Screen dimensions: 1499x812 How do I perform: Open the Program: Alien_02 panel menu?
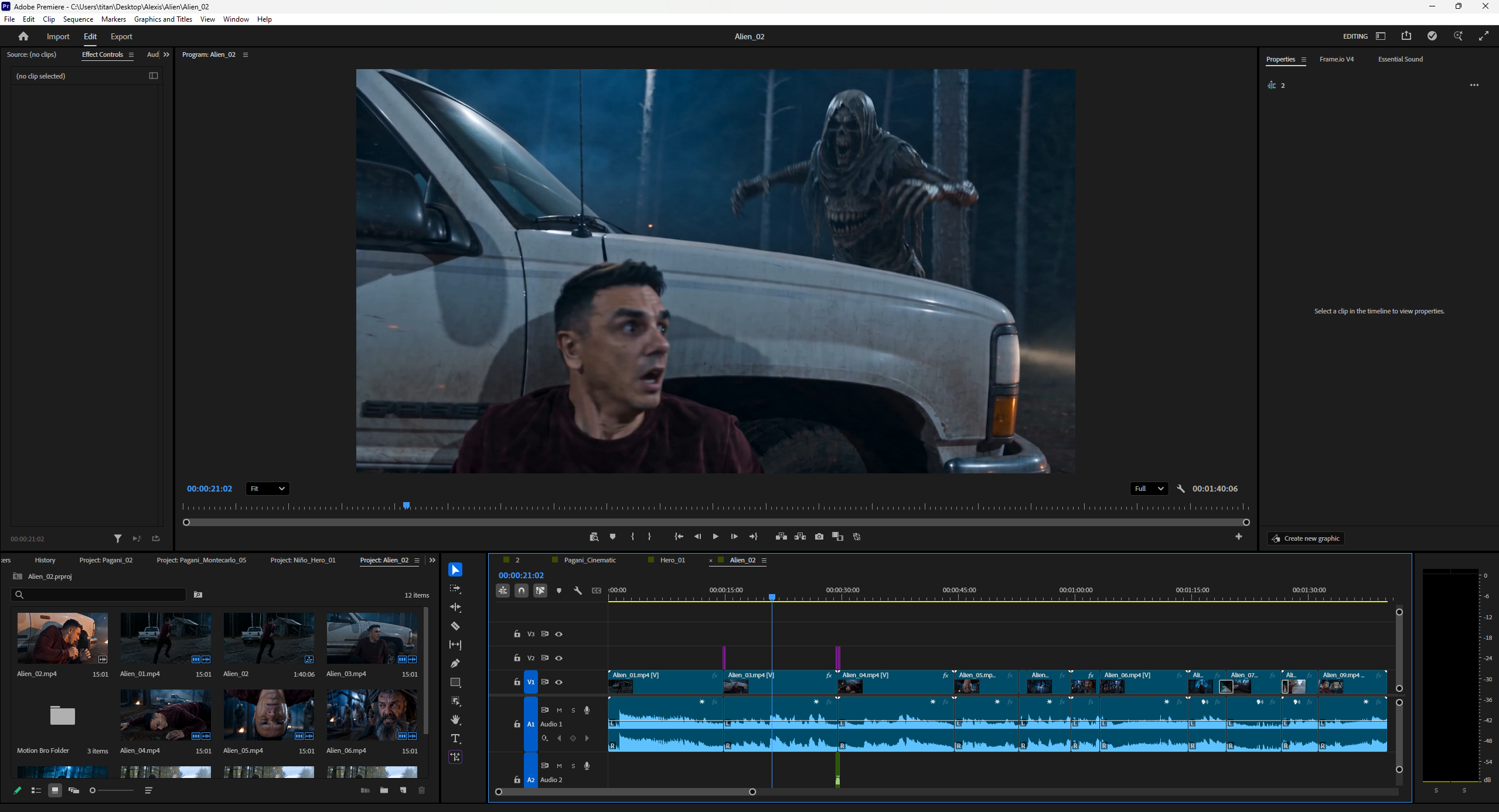tap(246, 54)
